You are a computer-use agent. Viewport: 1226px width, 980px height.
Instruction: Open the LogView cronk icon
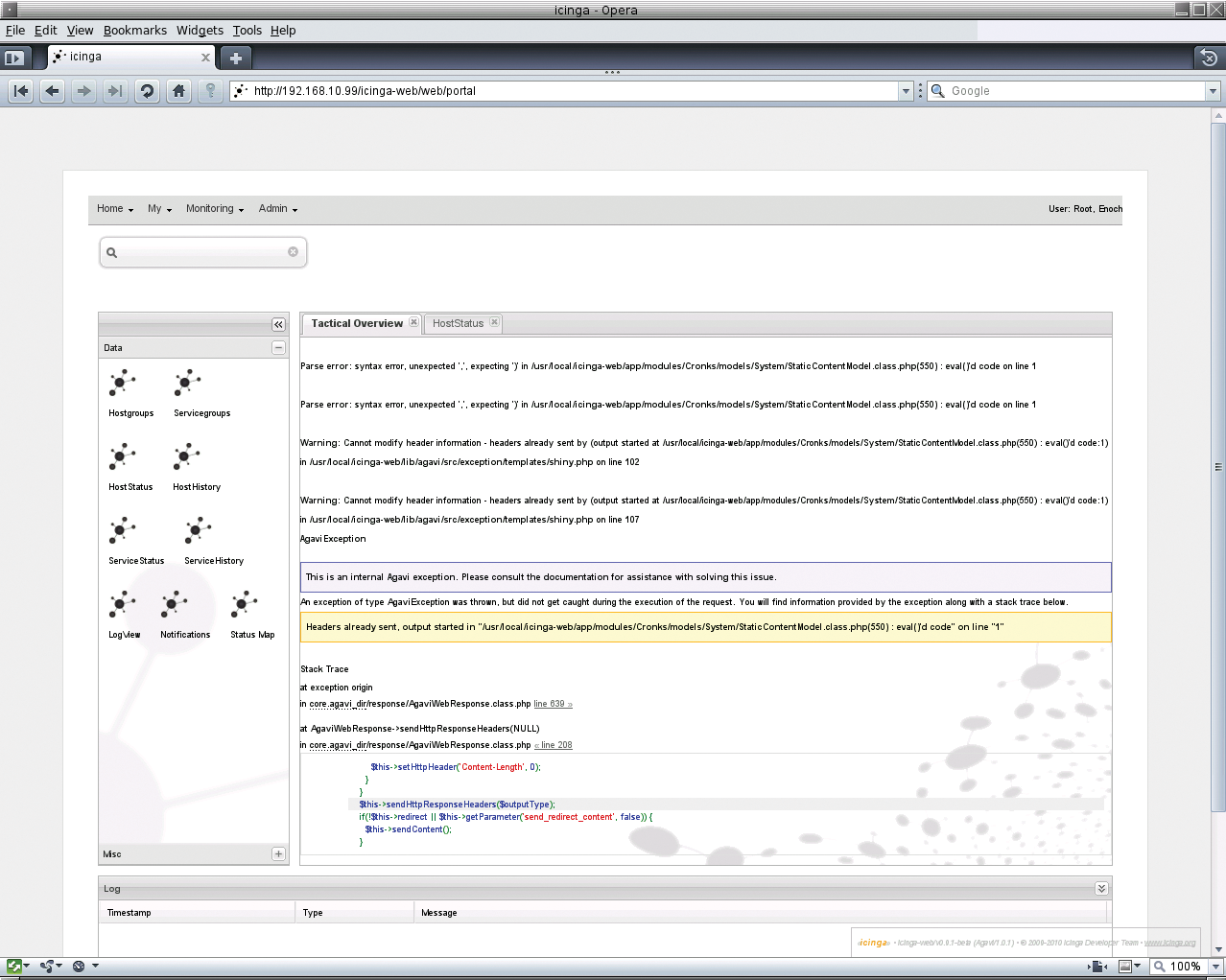[x=122, y=604]
